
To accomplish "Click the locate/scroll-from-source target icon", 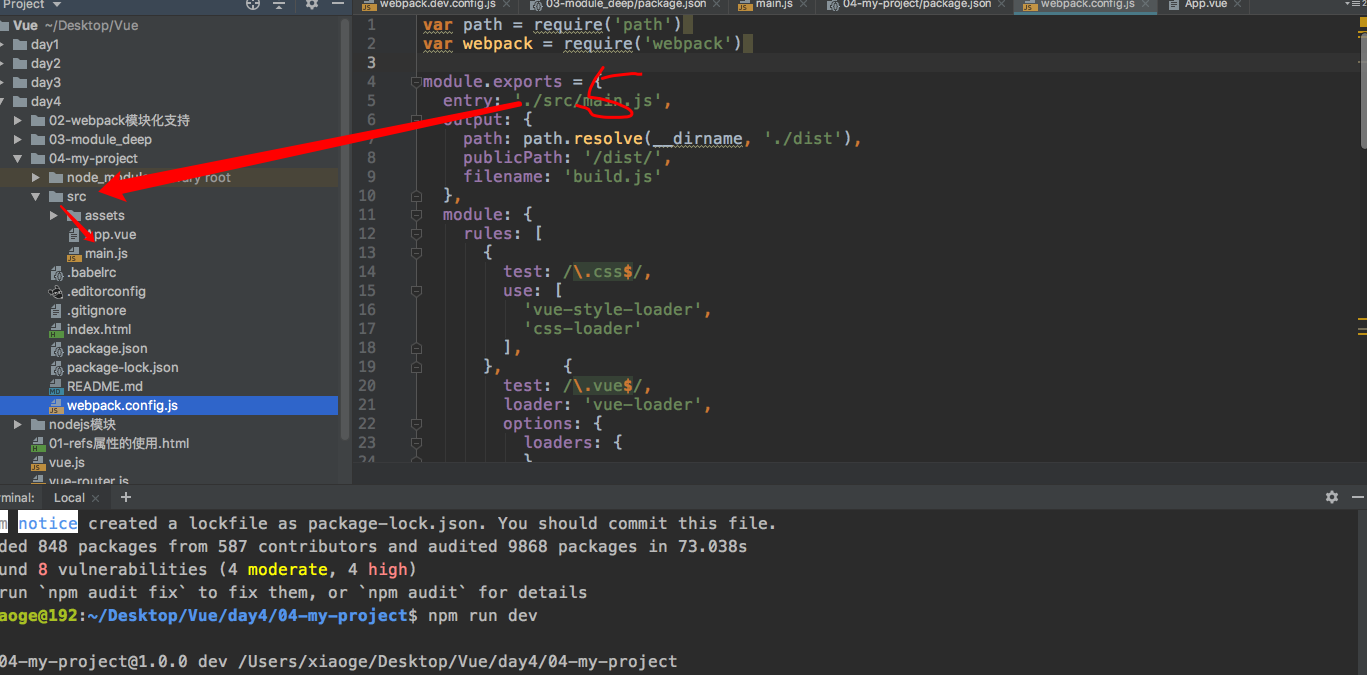I will (x=253, y=4).
